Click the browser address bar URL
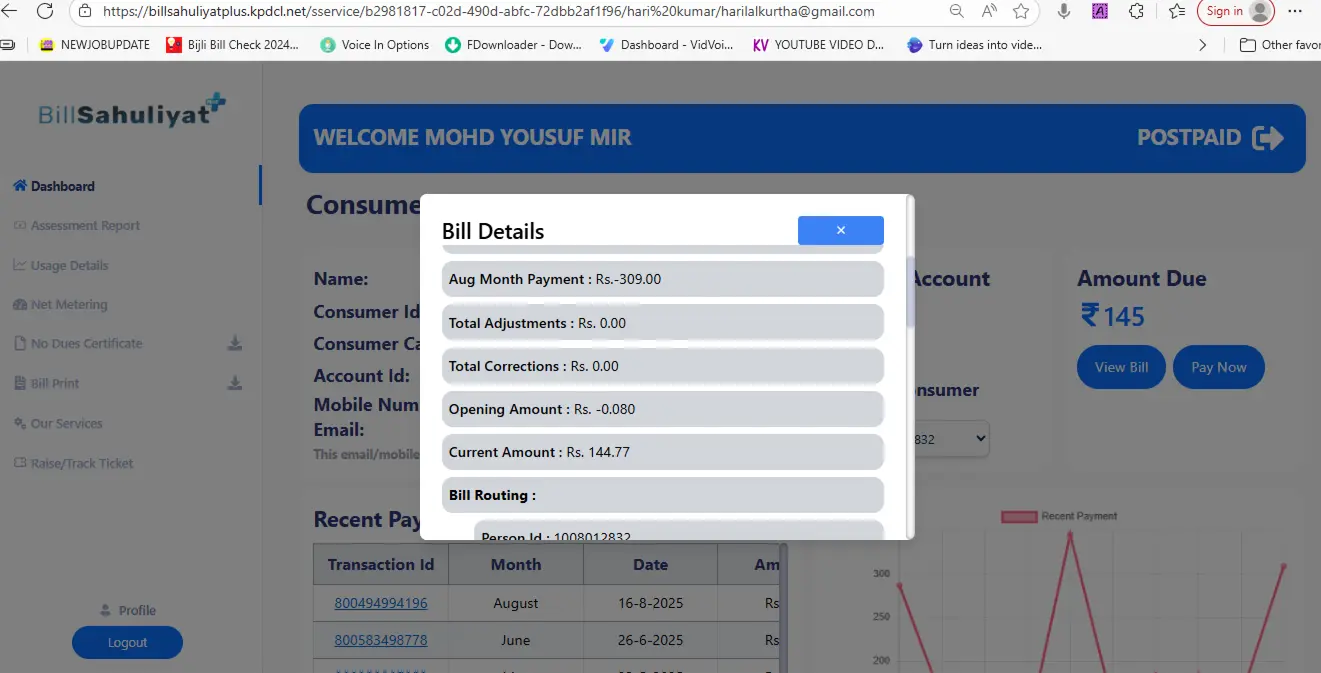1321x673 pixels. click(x=500, y=12)
